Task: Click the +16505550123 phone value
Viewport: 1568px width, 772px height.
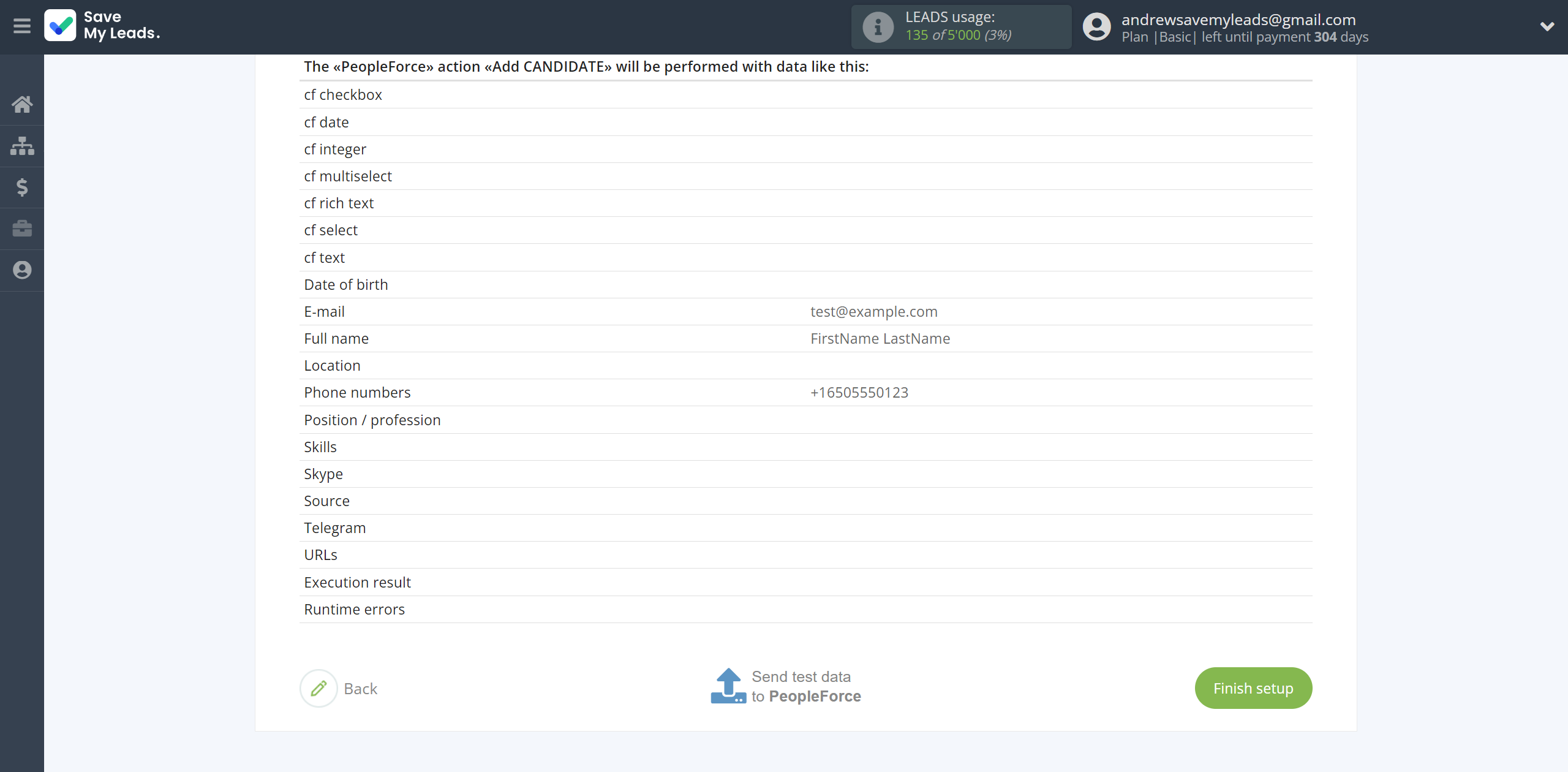Action: click(x=859, y=392)
